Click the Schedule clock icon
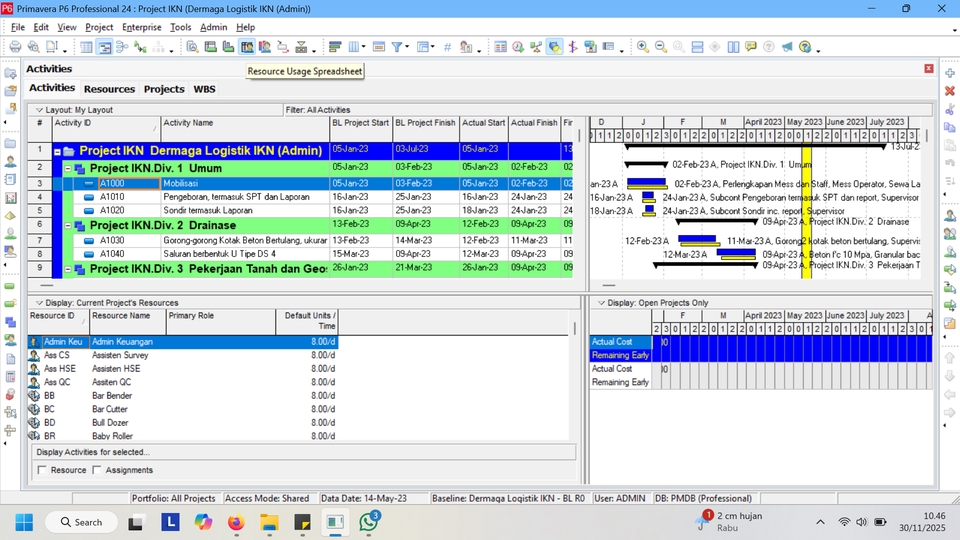 click(518, 47)
